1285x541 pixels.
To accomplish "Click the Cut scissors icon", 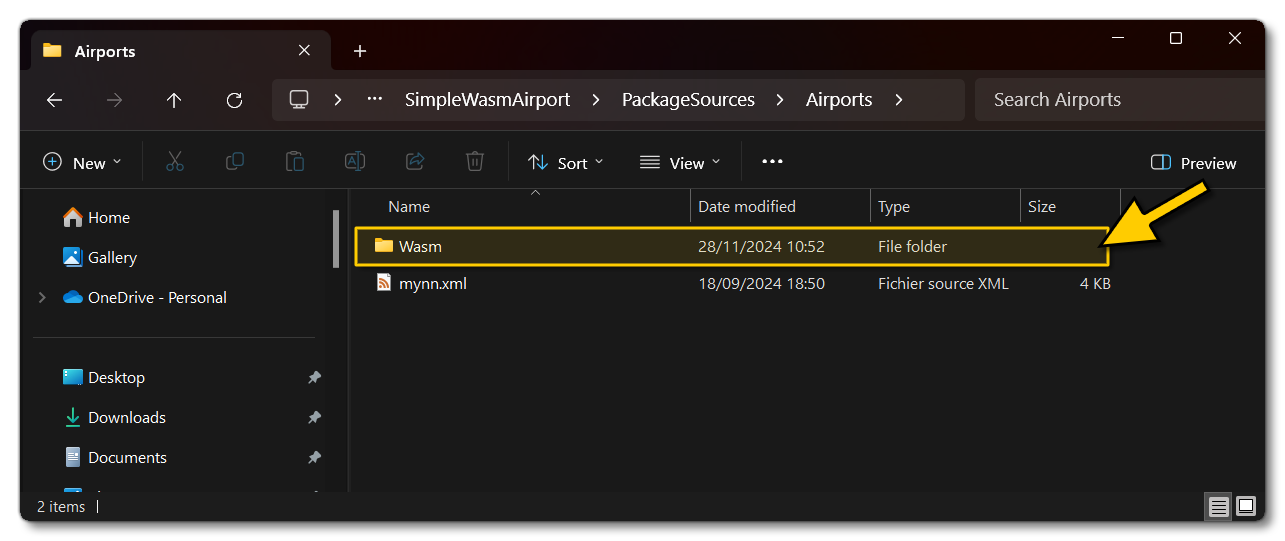I will (175, 162).
